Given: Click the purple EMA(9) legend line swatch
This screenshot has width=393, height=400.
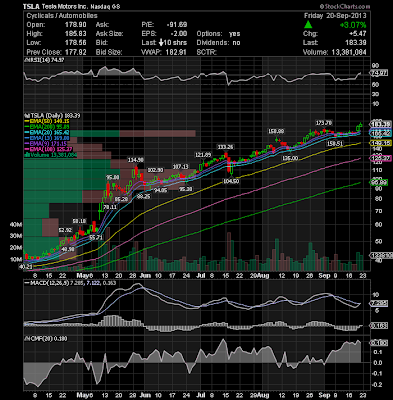Looking at the screenshot, I should 27,144.
